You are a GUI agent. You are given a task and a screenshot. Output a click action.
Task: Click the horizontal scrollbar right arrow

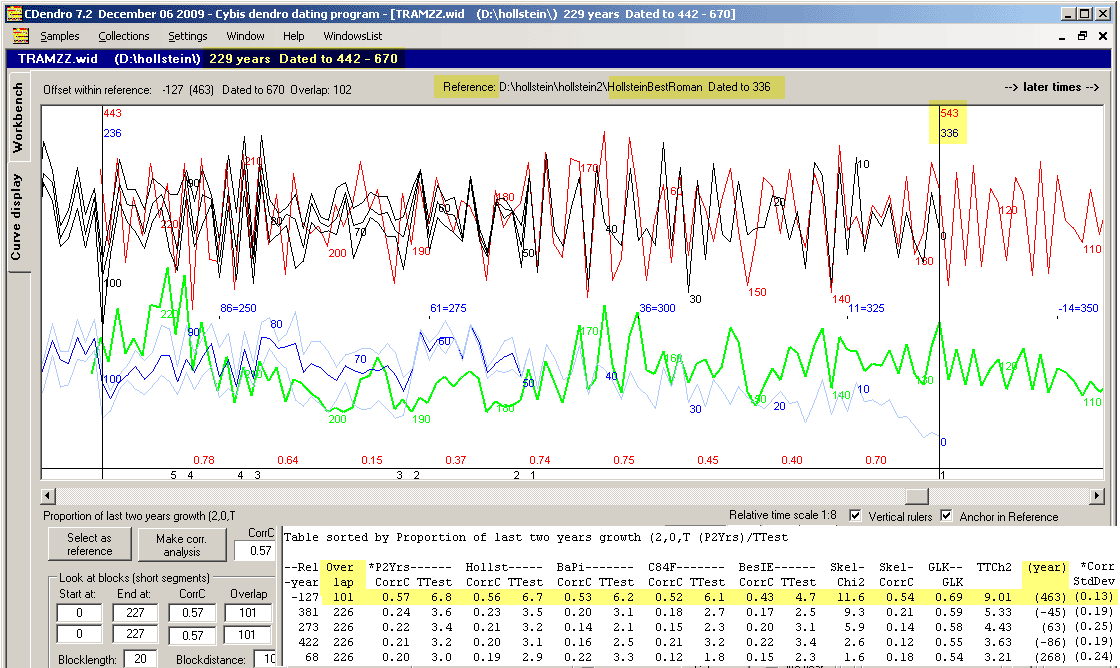(x=1097, y=496)
